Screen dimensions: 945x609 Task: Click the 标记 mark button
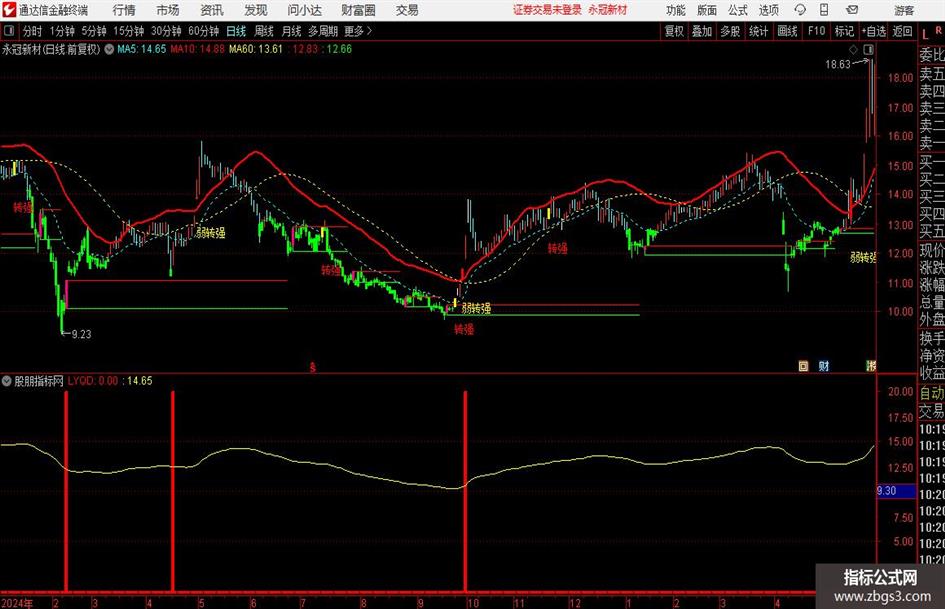click(x=844, y=31)
